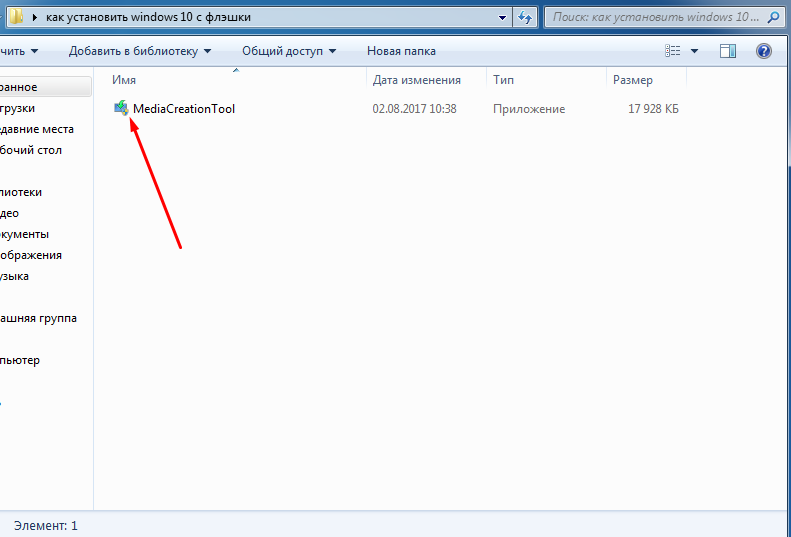Expand the breadcrumb arrow before folder name
The width and height of the screenshot is (791, 537).
[35, 17]
